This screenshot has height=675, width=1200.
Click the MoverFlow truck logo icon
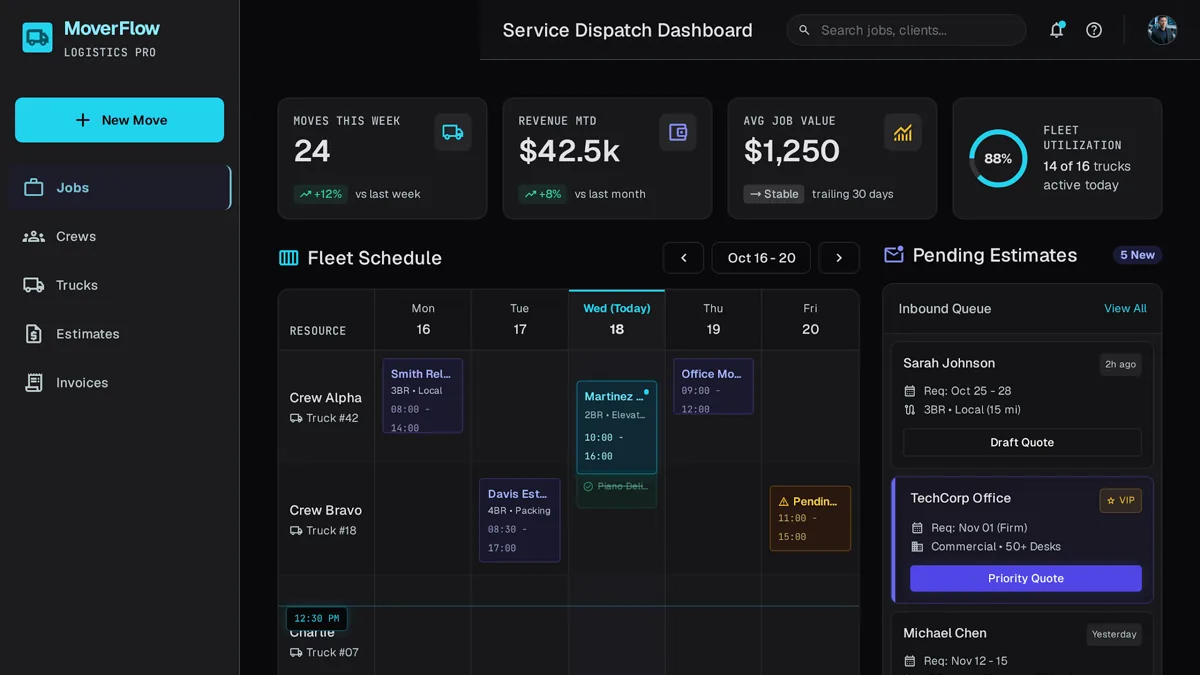pos(37,38)
